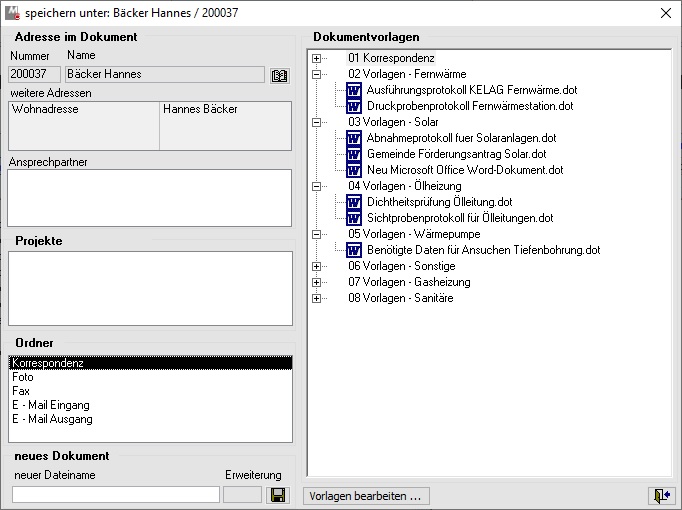Image resolution: width=682 pixels, height=510 pixels.
Task: Click Word icon of Dichtheitsprüfung Ölleitung.dot
Action: [x=353, y=202]
